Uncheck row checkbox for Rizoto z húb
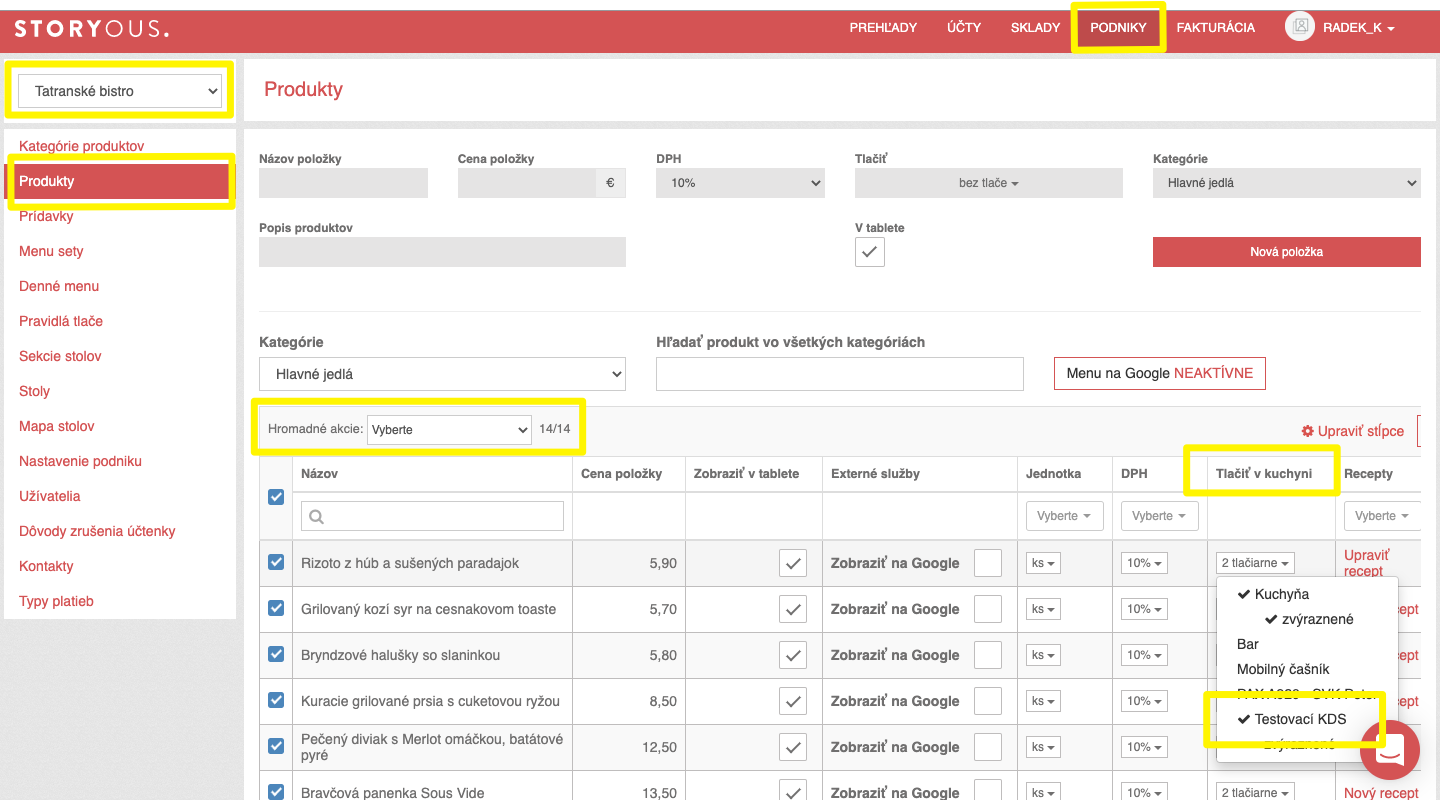Image resolution: width=1440 pixels, height=800 pixels. 276,563
